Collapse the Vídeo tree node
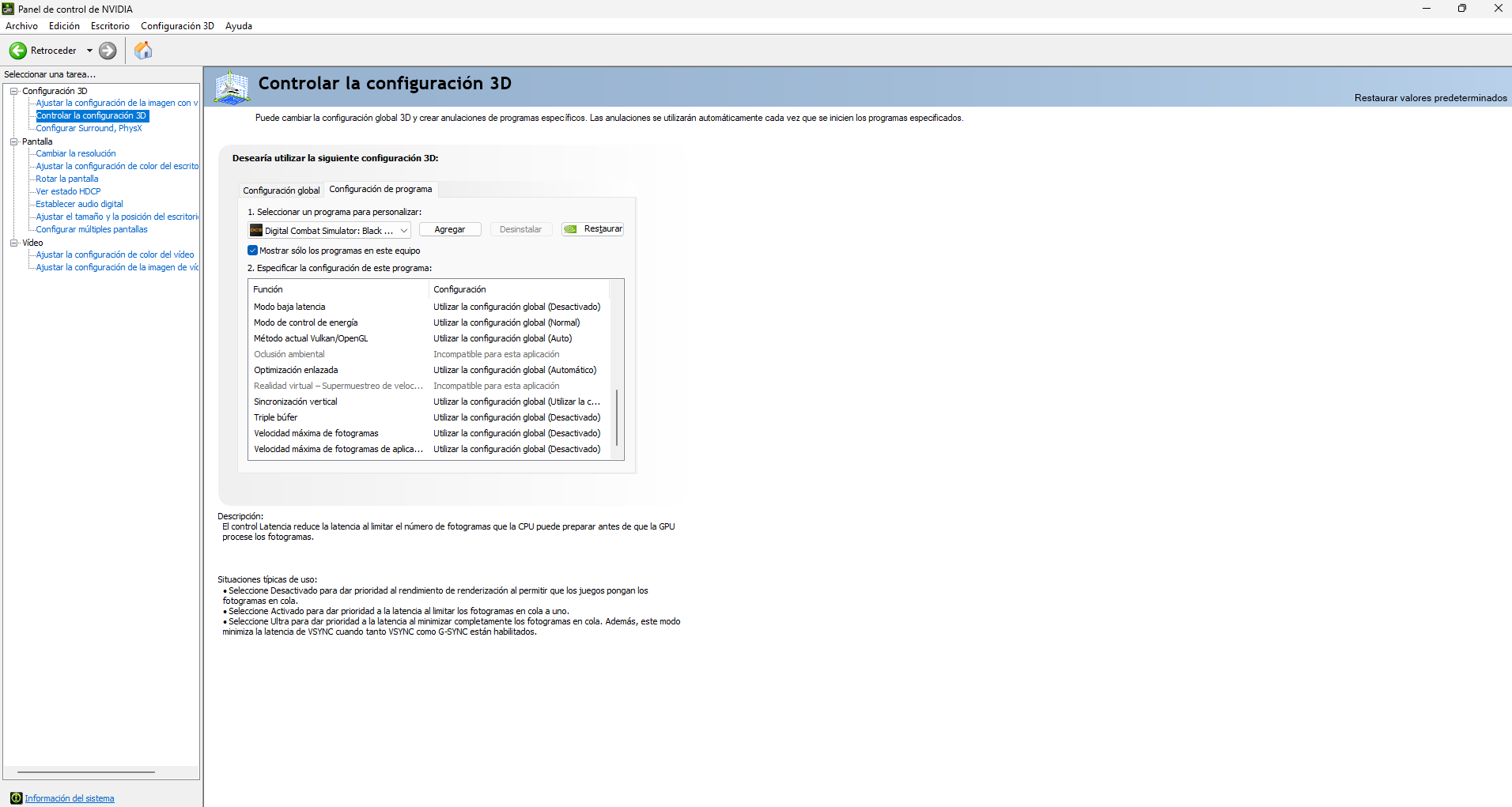 point(14,243)
